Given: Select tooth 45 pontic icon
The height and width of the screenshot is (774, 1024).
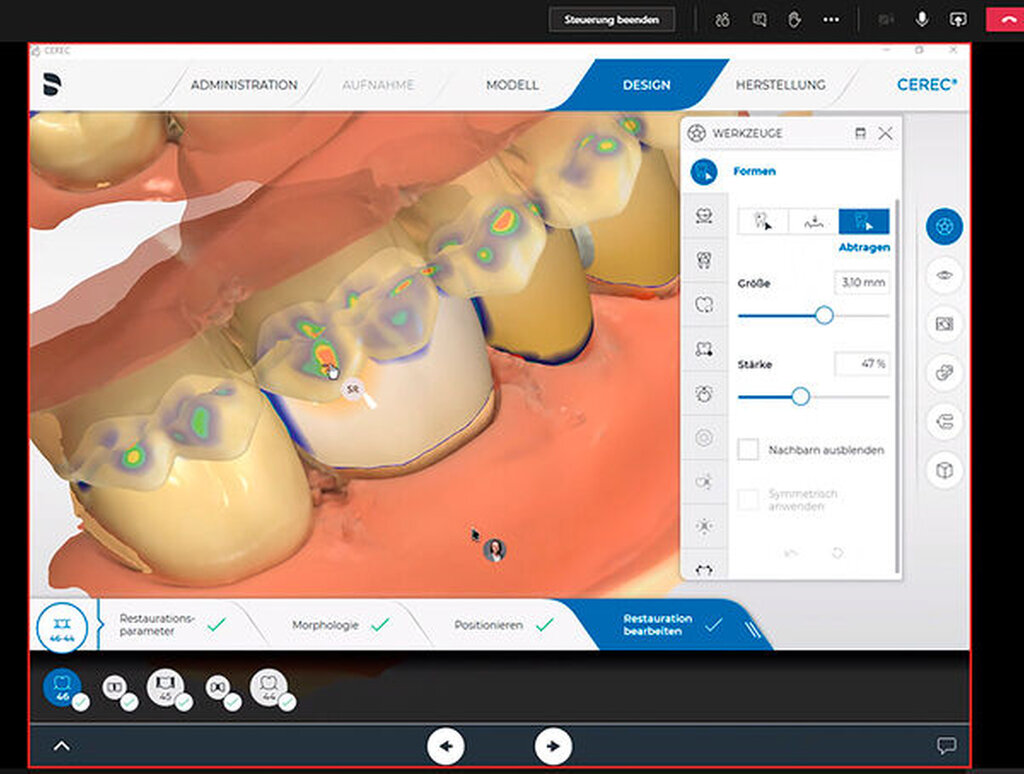Looking at the screenshot, I should tap(165, 688).
